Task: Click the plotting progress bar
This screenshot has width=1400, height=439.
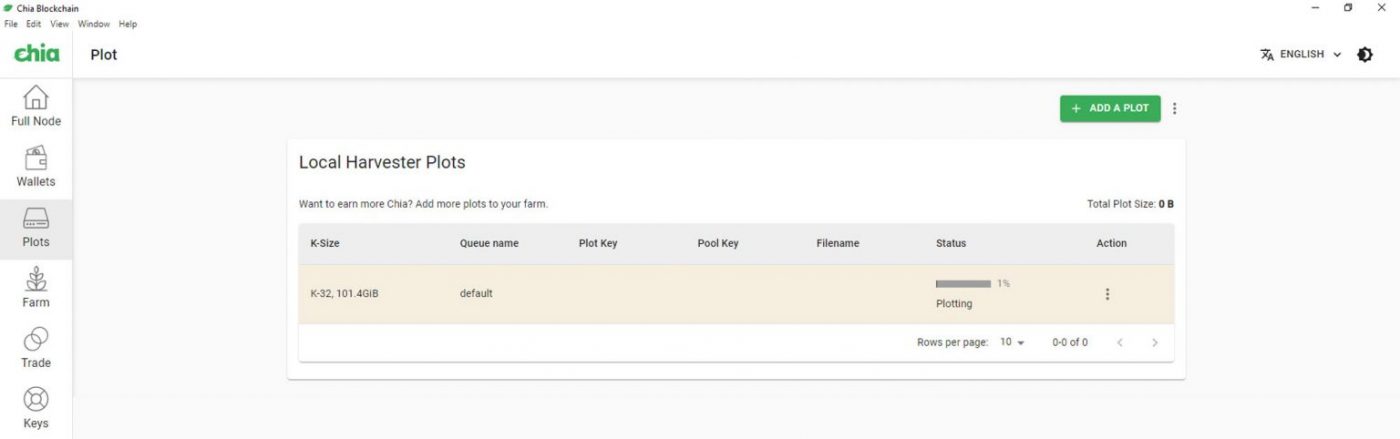Action: [963, 284]
